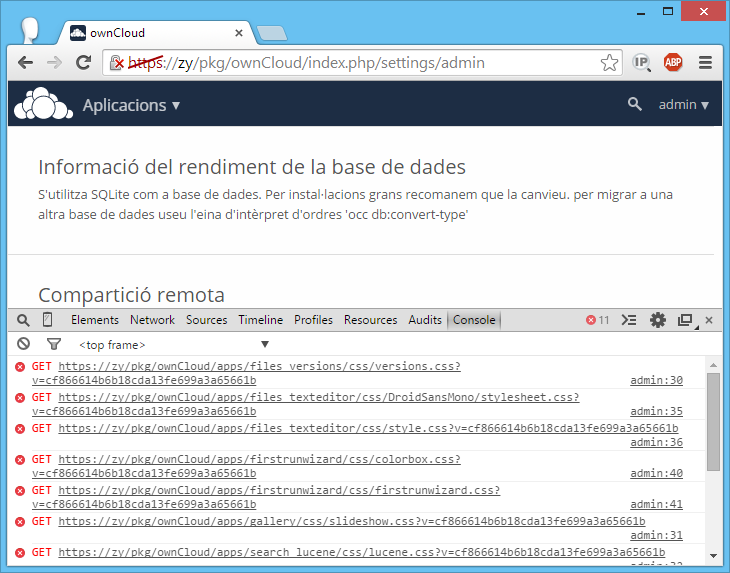This screenshot has width=730, height=573.
Task: Open texteditor style.css request link
Action: click(x=368, y=428)
